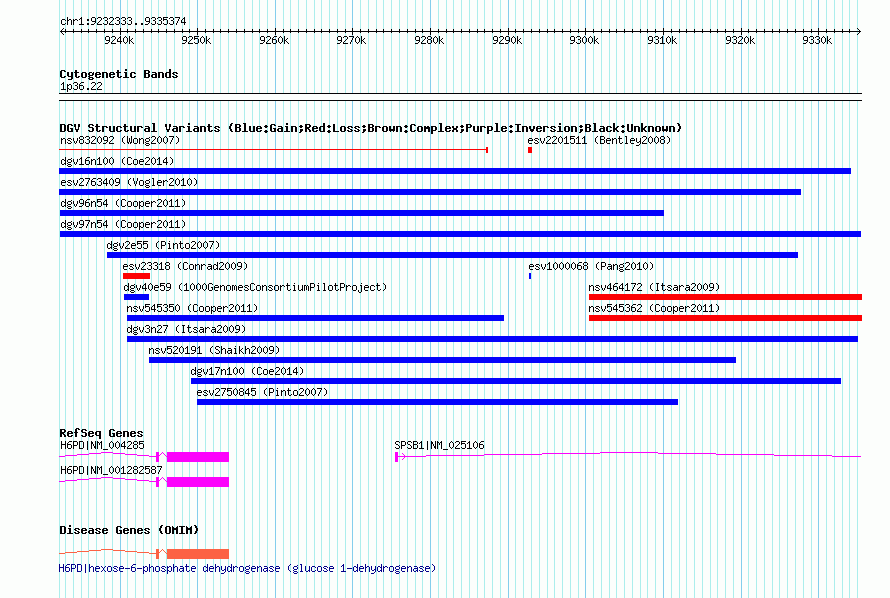
Task: Click the 9270k ruler tick label
Action: (x=351, y=40)
